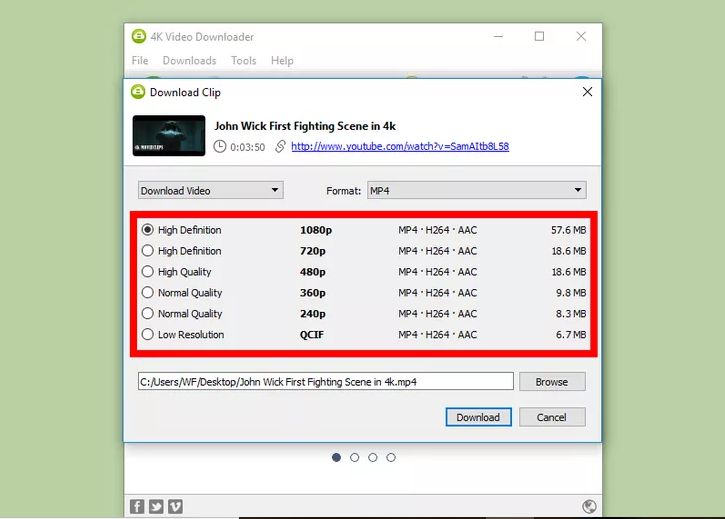Go to second page indicator dot
Viewport: 725px width, 519px height.
[354, 457]
